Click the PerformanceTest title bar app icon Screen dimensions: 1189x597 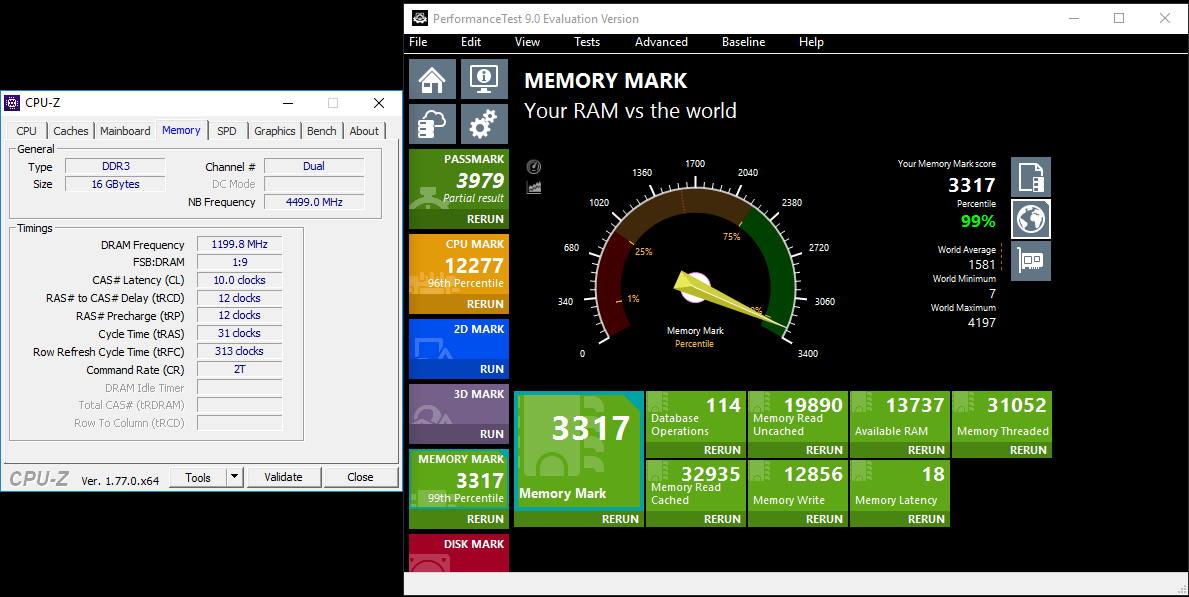click(419, 18)
